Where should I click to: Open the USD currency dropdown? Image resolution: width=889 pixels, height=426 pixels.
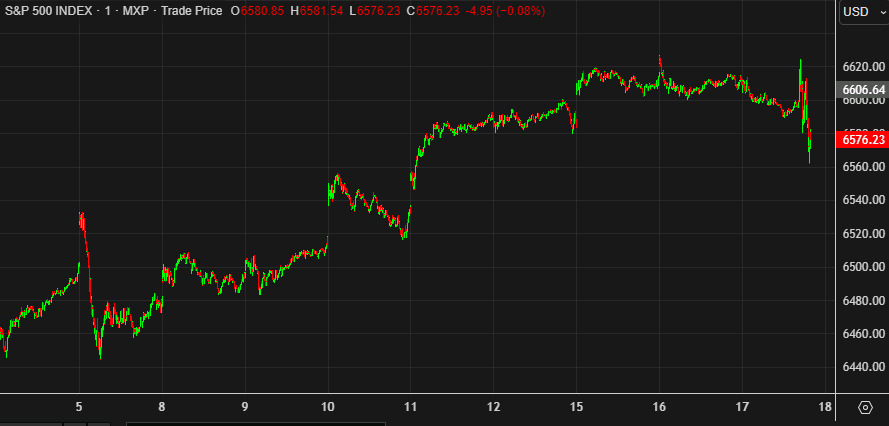coord(863,12)
